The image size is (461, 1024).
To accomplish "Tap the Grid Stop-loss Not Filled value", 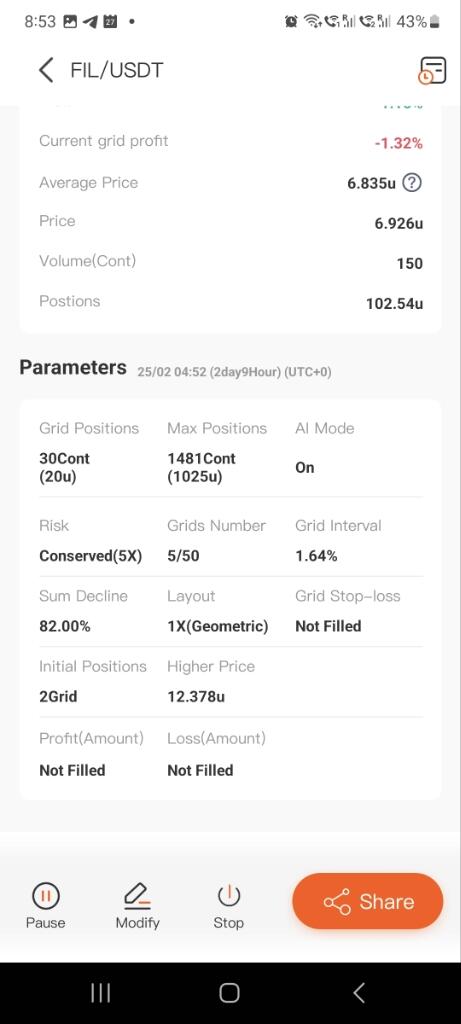I will (328, 626).
